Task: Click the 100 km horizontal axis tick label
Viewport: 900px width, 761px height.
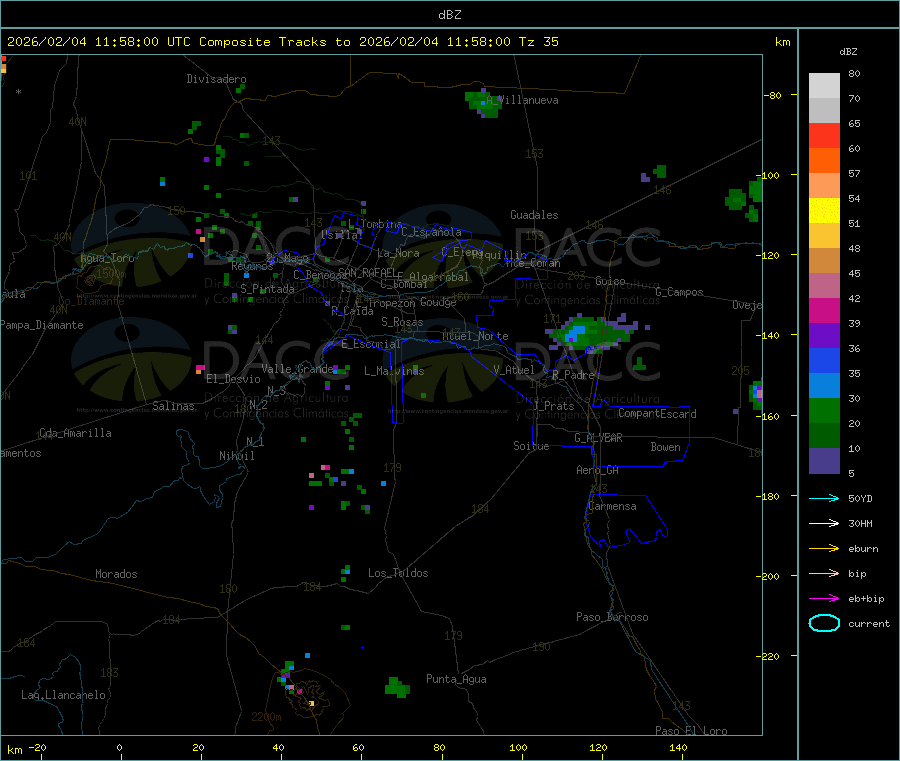Action: click(518, 747)
